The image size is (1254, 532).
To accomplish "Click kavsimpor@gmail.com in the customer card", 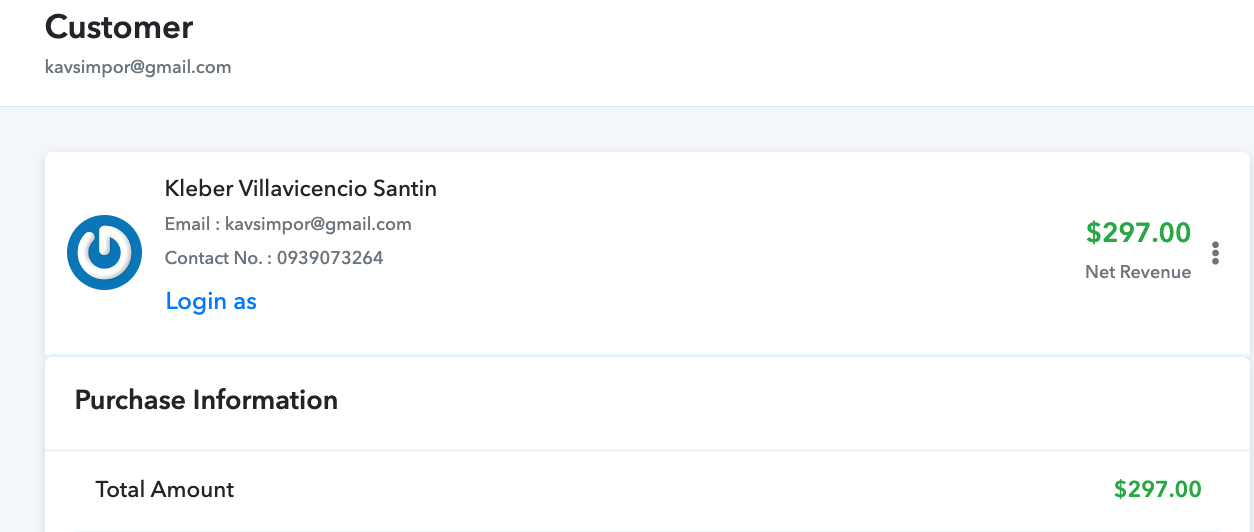I will [x=318, y=224].
